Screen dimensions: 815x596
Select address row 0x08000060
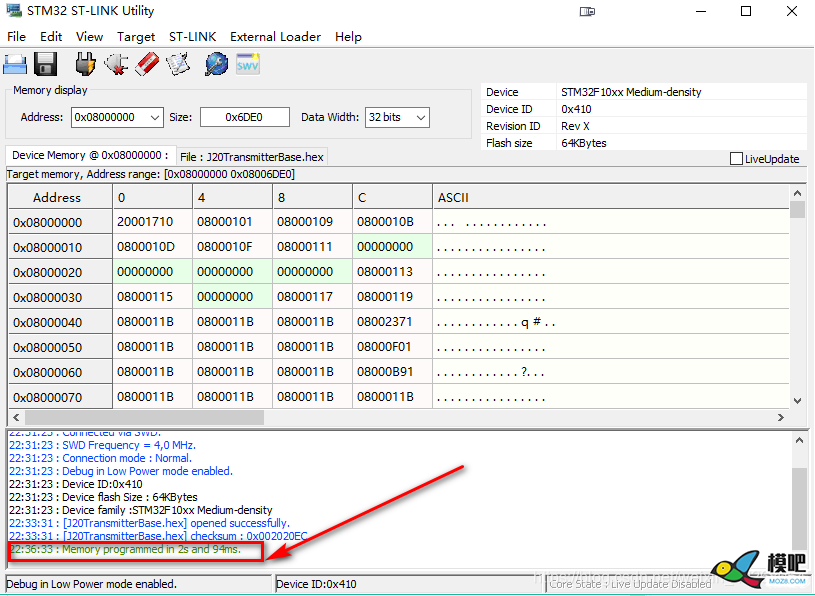pos(60,372)
